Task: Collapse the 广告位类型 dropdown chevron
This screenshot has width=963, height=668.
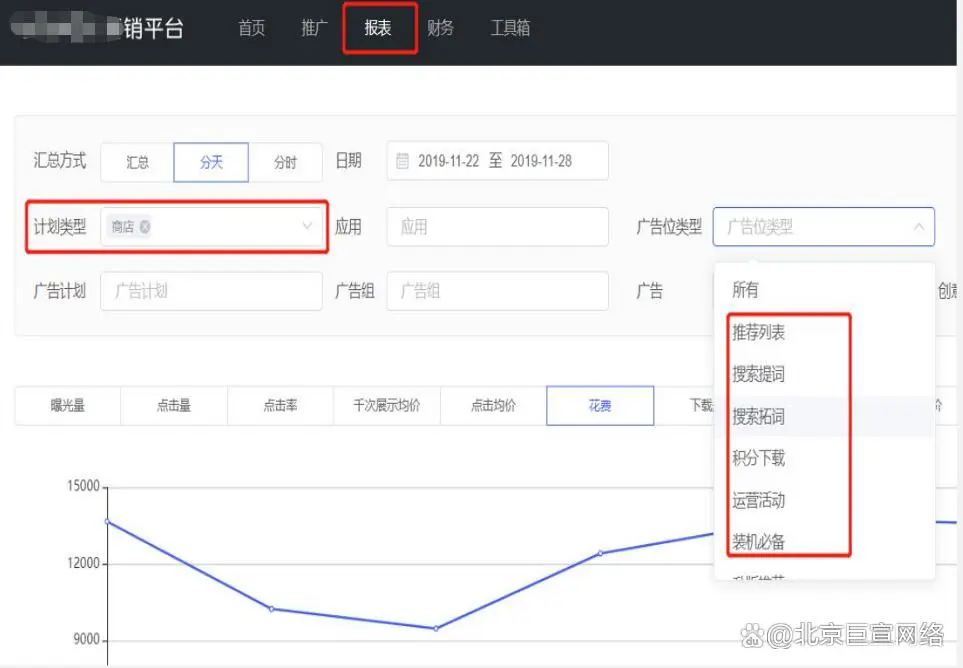Action: click(918, 227)
